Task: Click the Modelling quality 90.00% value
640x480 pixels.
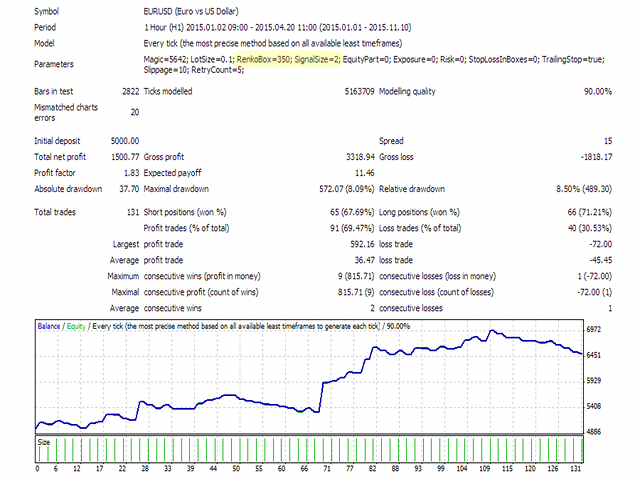Action: pyautogui.click(x=594, y=91)
